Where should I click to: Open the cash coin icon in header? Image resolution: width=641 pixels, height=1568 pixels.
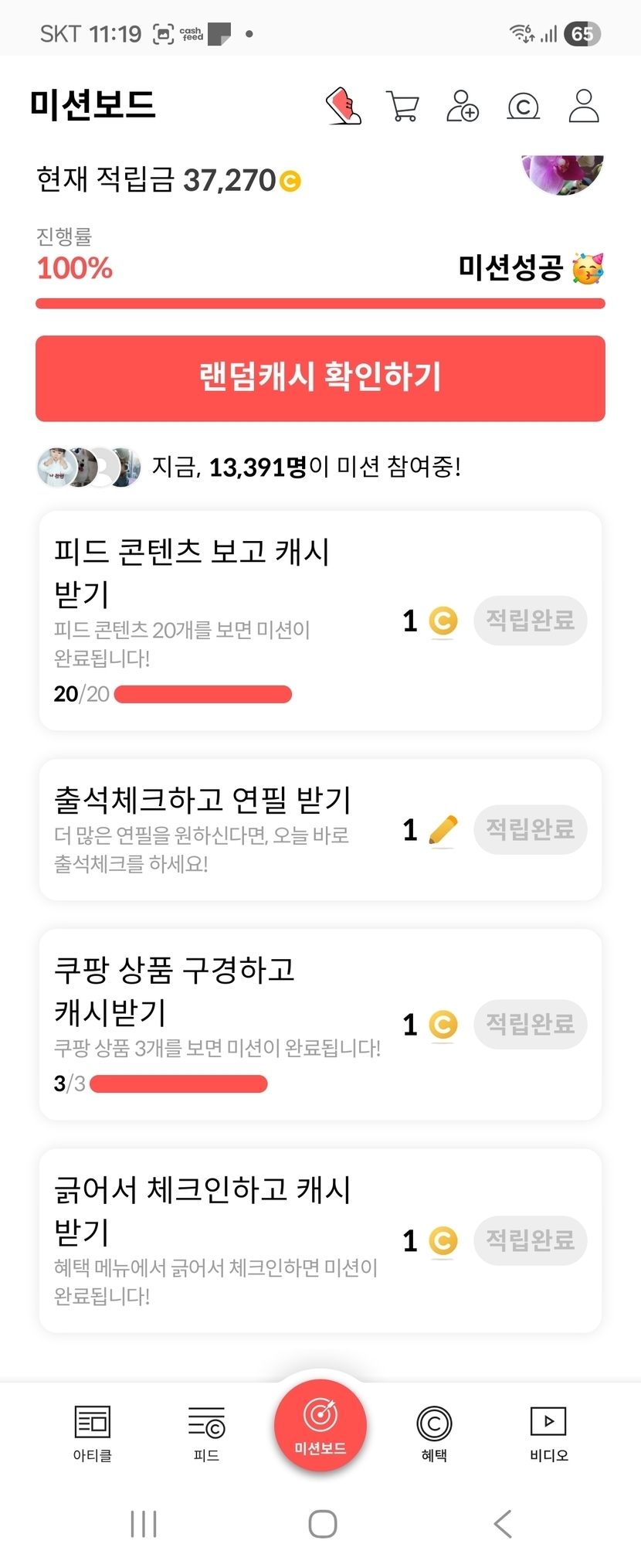click(x=523, y=106)
